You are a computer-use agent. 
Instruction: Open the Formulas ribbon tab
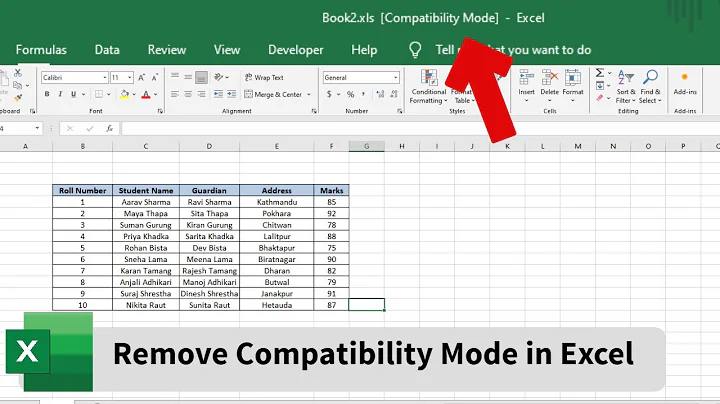(41, 50)
